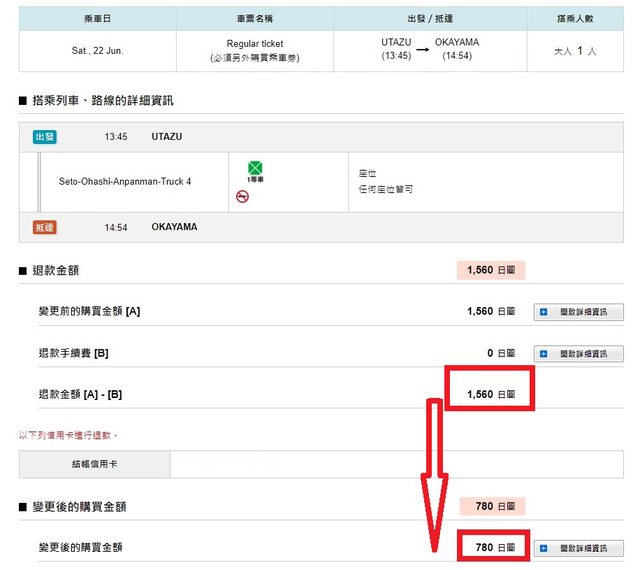Expand details for 退款手續費 [B]
Screen dimensions: 640x570
click(x=578, y=354)
